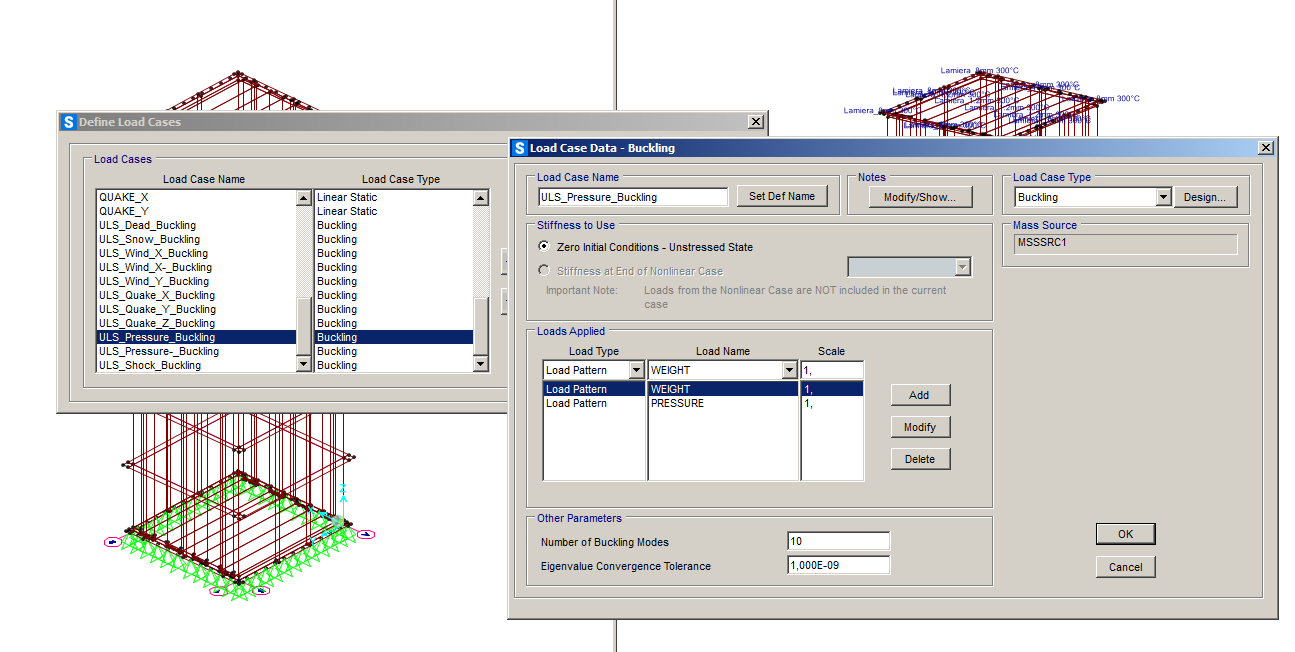The image size is (1295, 652).
Task: Expand the Load Name WEIGHT dropdown
Action: (789, 370)
